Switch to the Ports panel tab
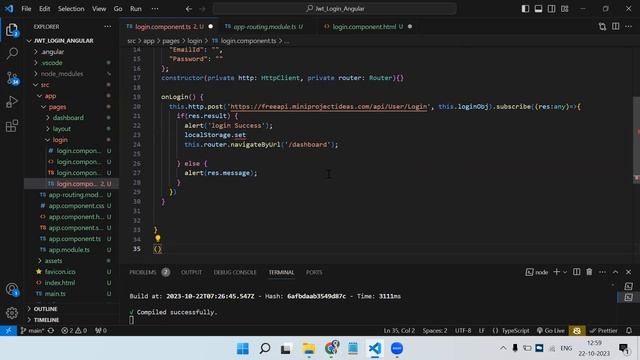 coord(314,272)
